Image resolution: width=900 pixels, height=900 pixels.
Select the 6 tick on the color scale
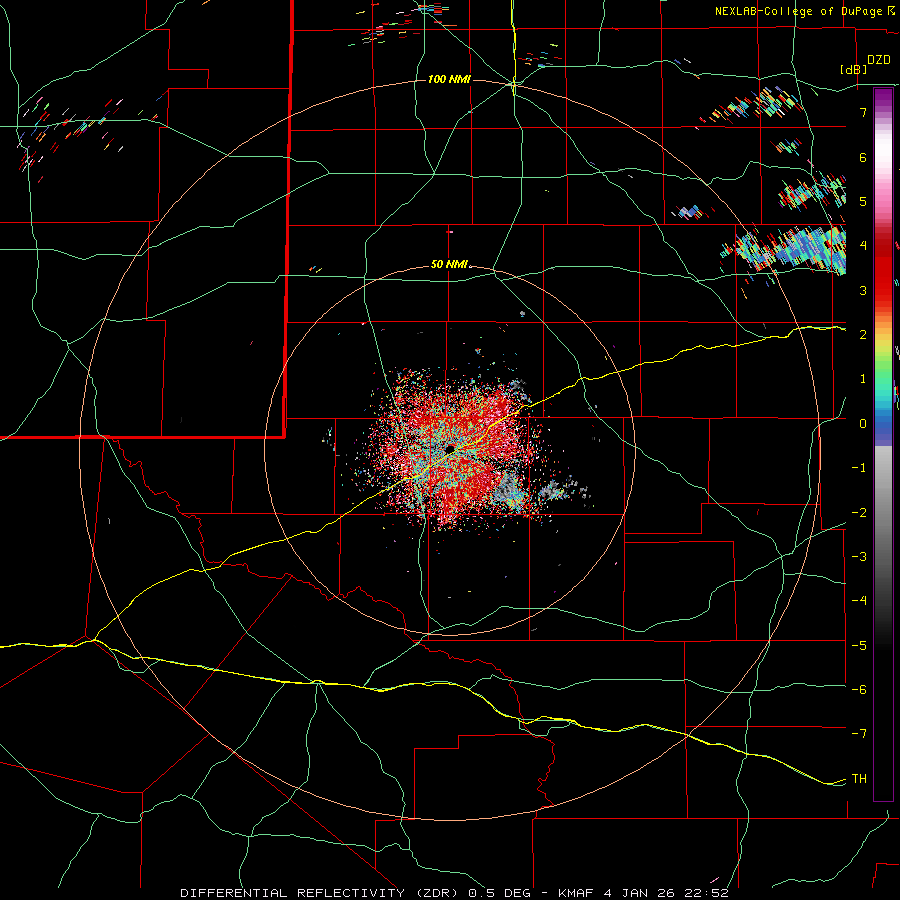pos(863,157)
